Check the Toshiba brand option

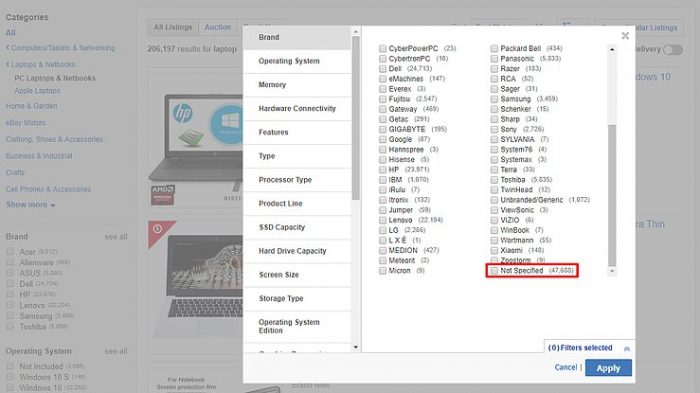(494, 180)
